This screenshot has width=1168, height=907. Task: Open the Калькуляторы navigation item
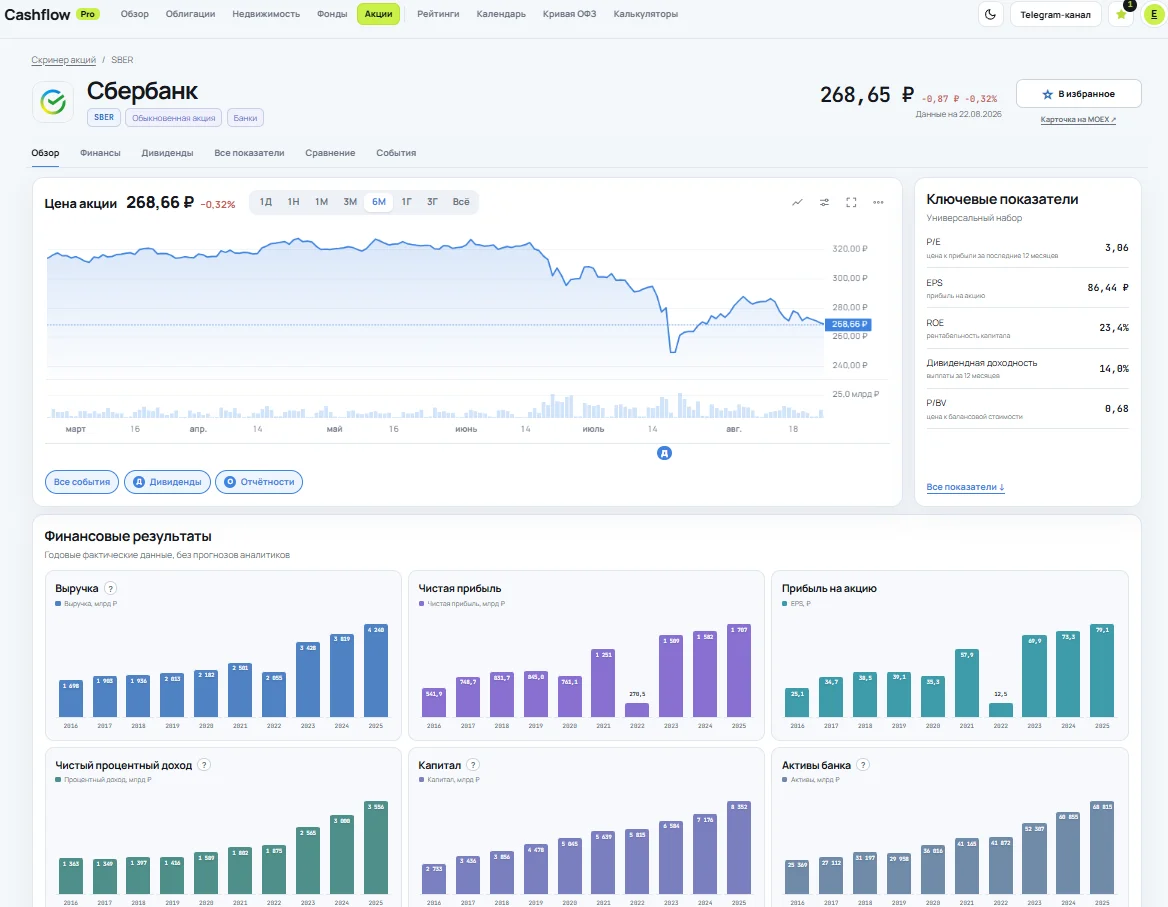[646, 14]
